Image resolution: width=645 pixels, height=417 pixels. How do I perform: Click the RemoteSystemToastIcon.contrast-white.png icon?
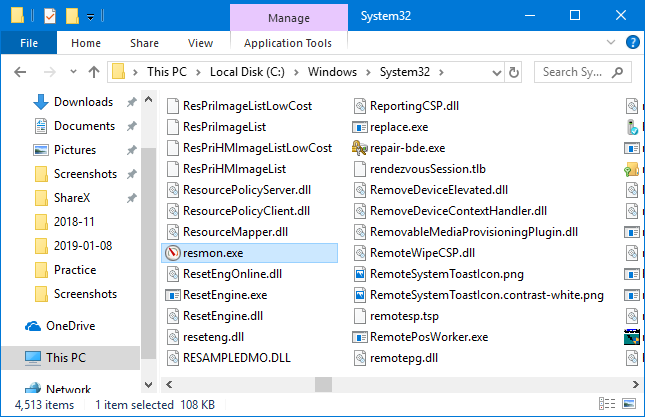point(360,295)
